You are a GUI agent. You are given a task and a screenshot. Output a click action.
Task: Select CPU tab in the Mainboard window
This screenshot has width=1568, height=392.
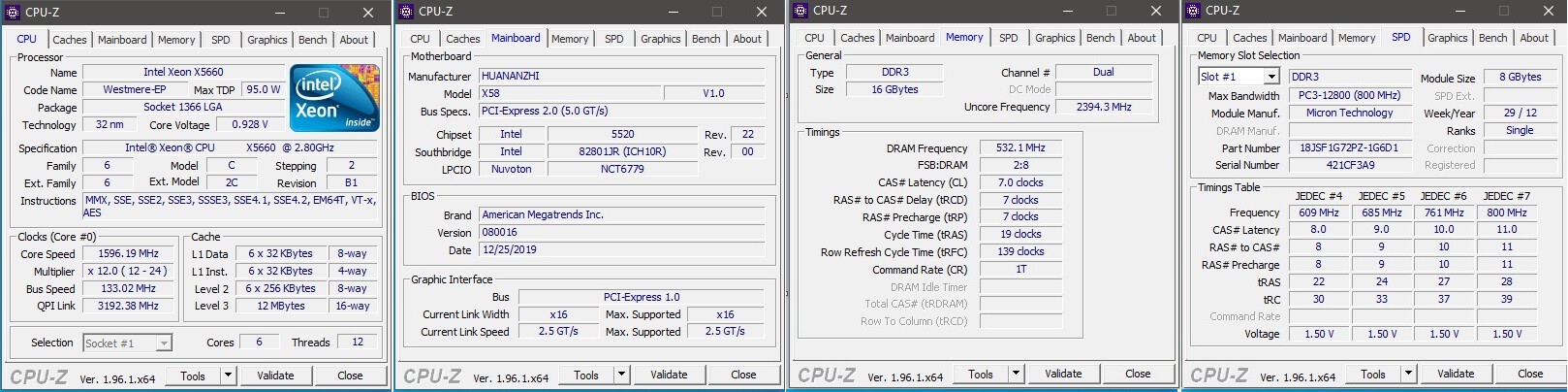click(x=420, y=39)
